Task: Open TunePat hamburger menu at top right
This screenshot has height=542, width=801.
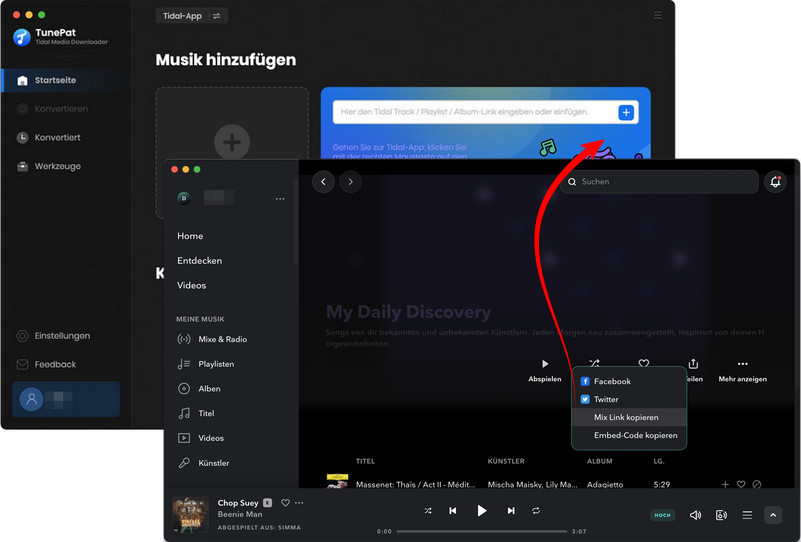Action: click(x=658, y=15)
